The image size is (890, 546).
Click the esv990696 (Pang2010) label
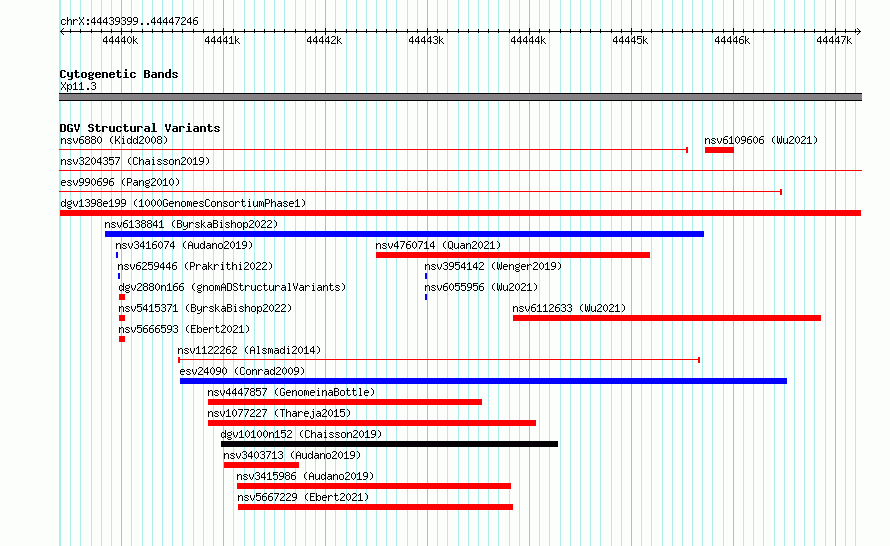click(120, 182)
